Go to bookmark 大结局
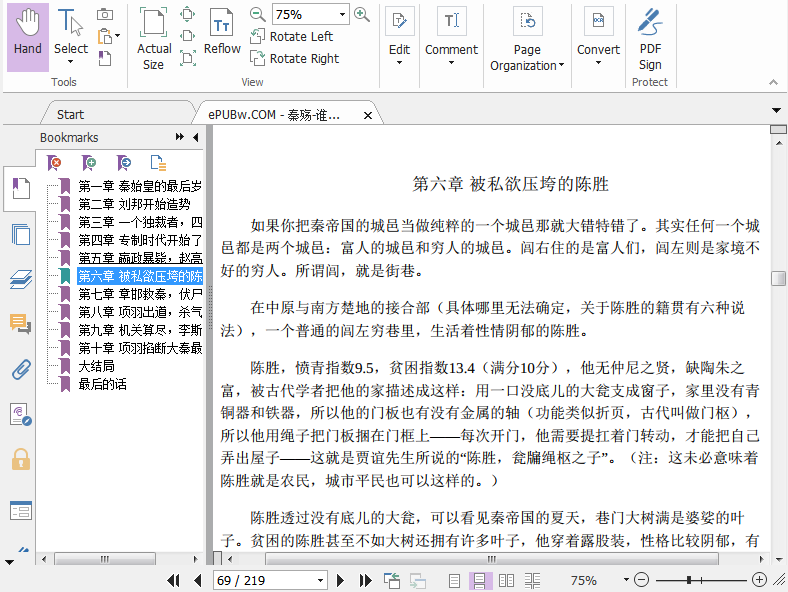This screenshot has height=592, width=788. (x=96, y=366)
